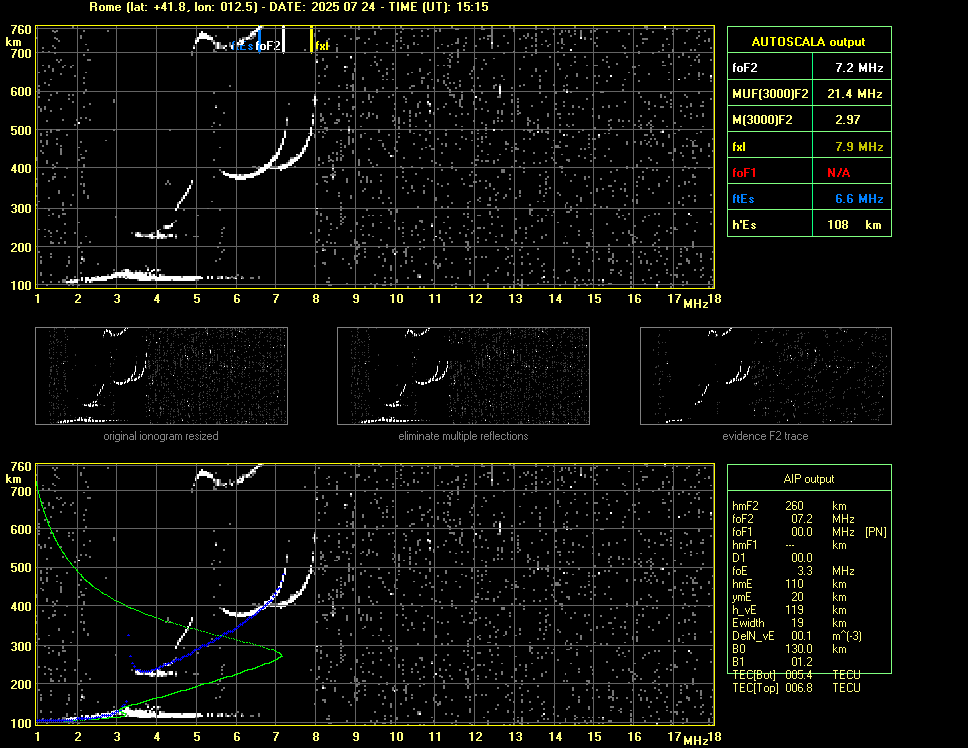The height and width of the screenshot is (748, 968).
Task: Open the evidence F2 trace thumbnail
Action: (x=766, y=376)
